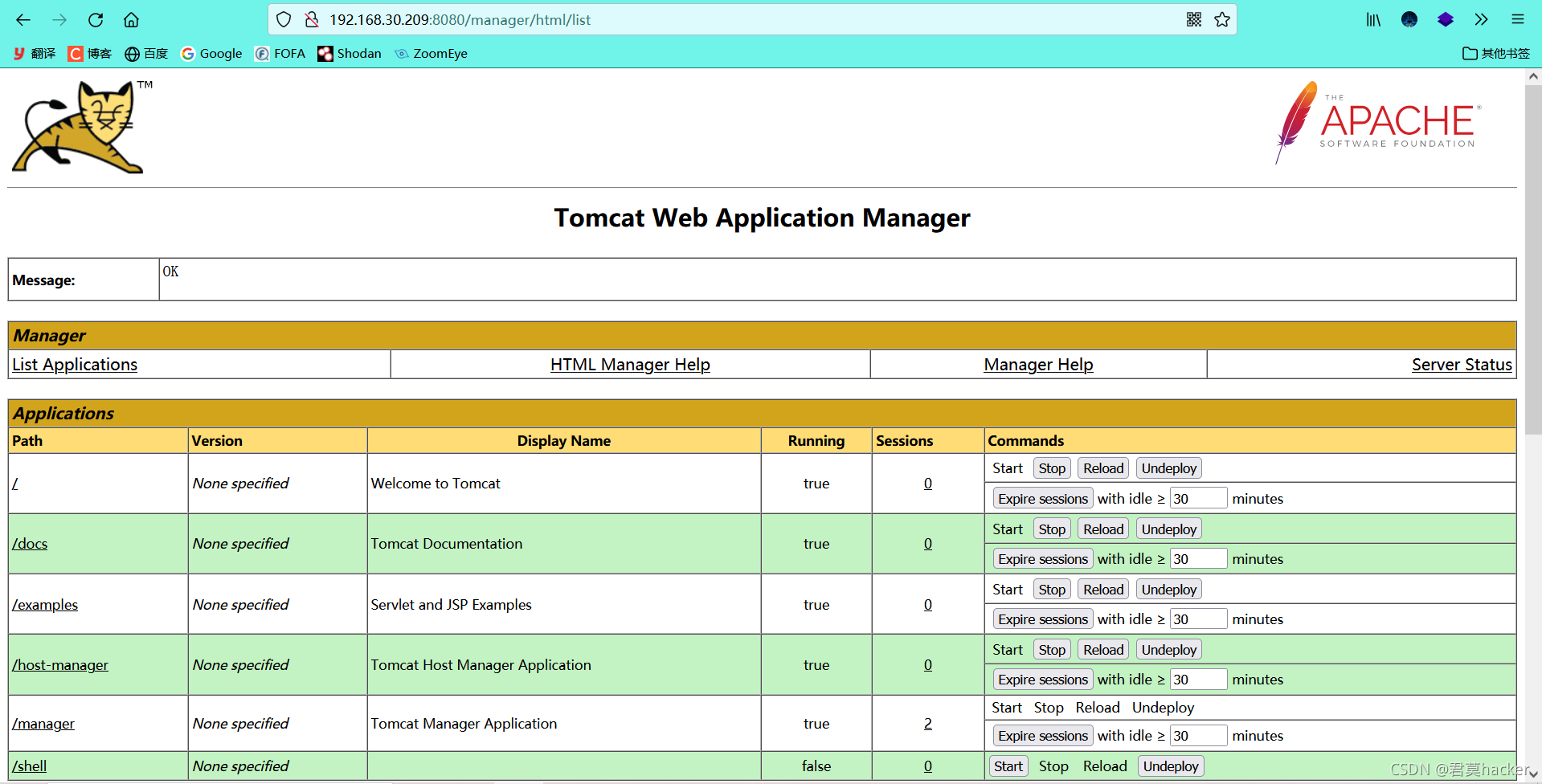Viewport: 1542px width, 784px height.
Task: Open HTML Manager Help link
Action: pos(630,364)
